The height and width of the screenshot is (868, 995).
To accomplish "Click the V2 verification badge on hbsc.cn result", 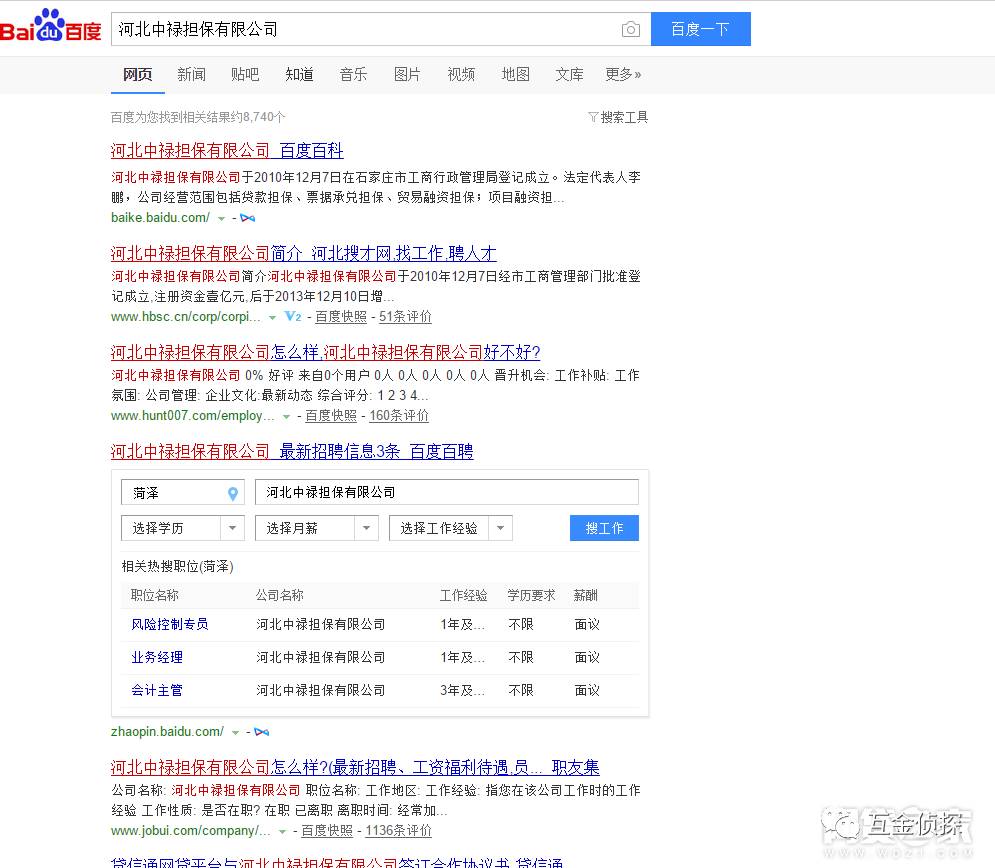I will [292, 316].
